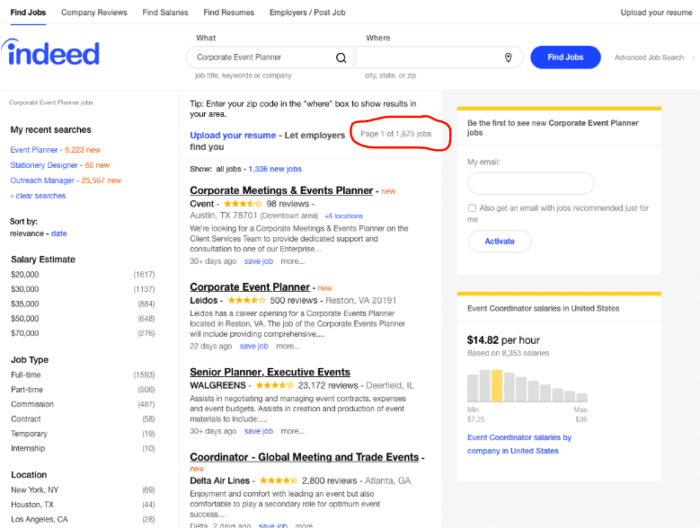Open Advanced Job Search link
This screenshot has height=528, width=700.
[x=649, y=58]
